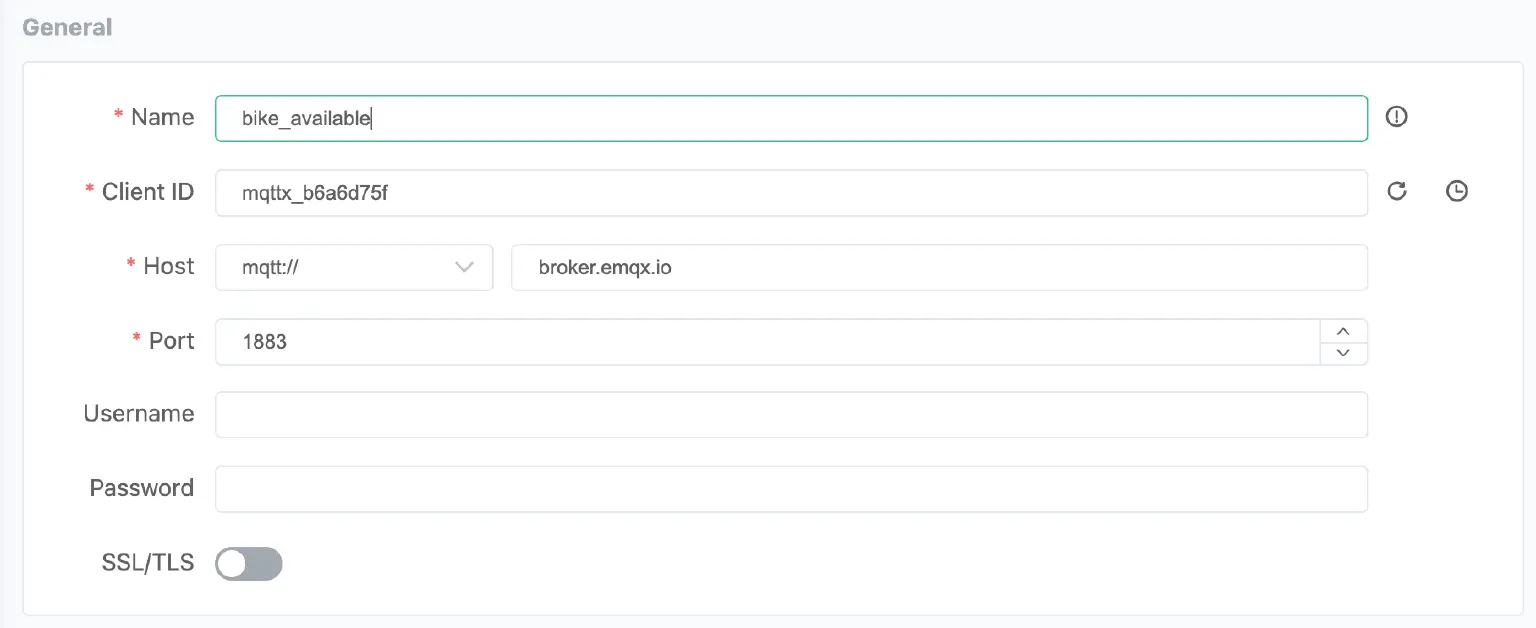Click the "Port" label text
This screenshot has height=628, width=1536.
click(171, 341)
